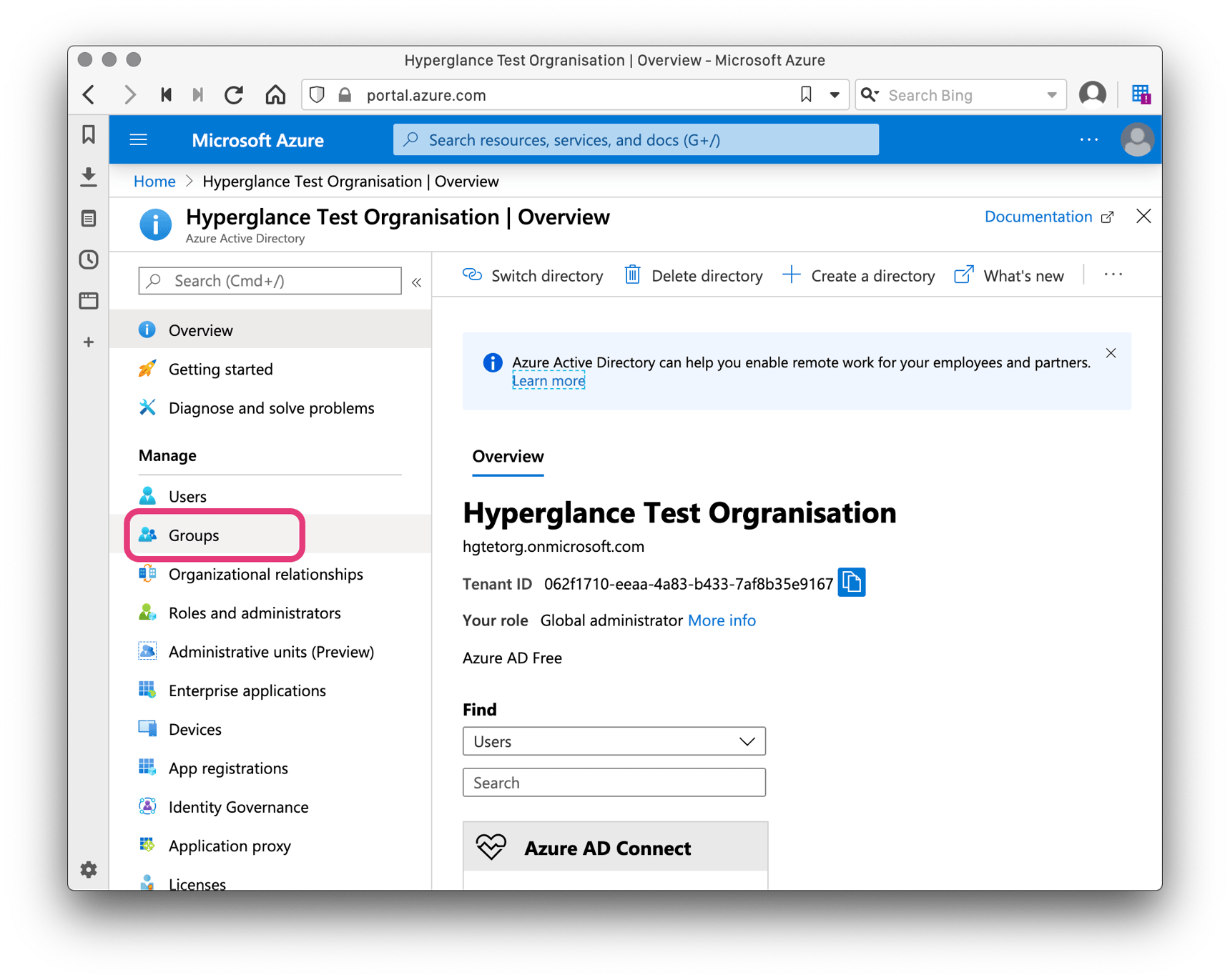Open Documentation link

[x=1049, y=217]
